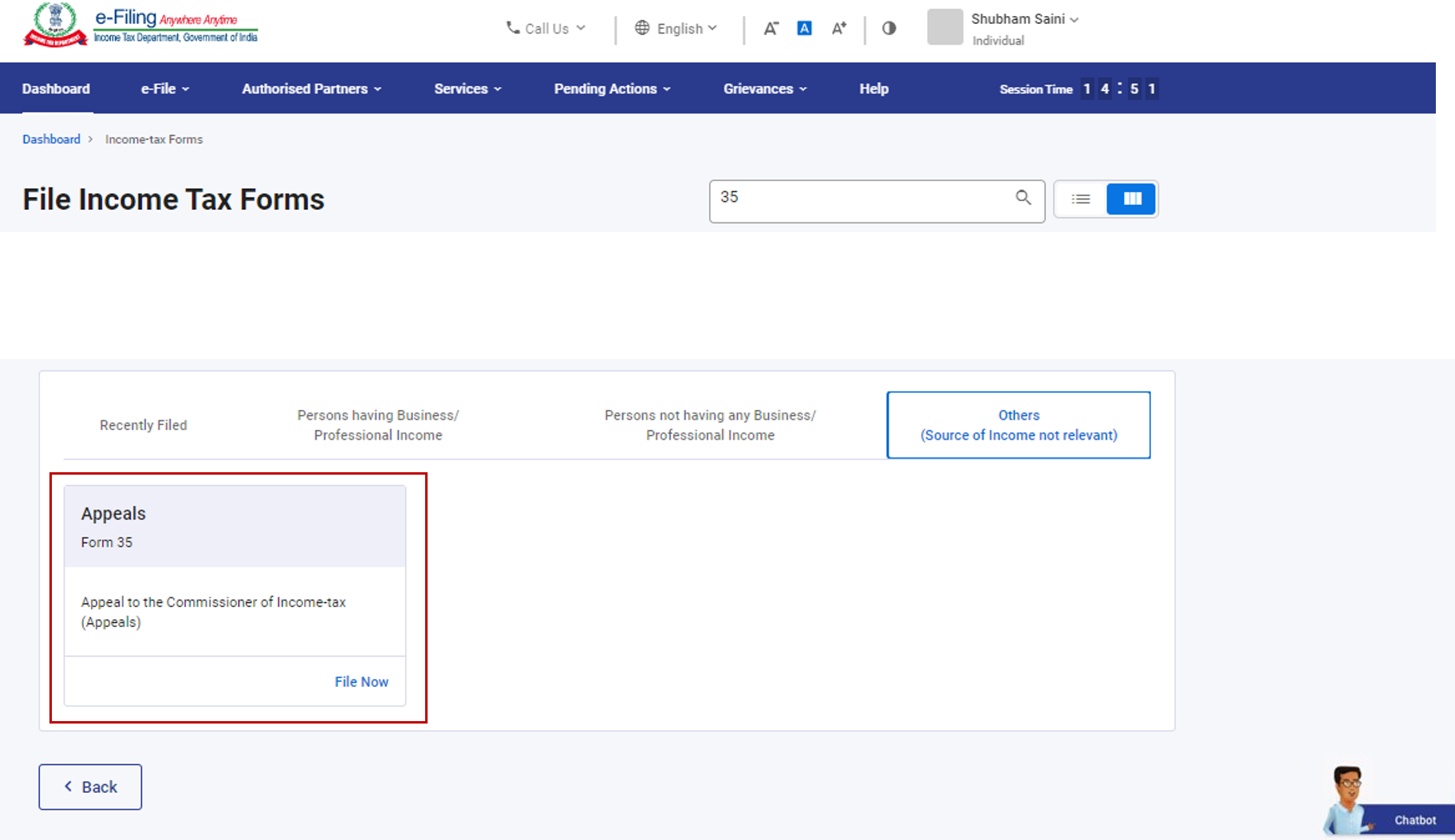Image resolution: width=1455 pixels, height=840 pixels.
Task: Expand the Call Us dropdown
Action: [x=546, y=29]
